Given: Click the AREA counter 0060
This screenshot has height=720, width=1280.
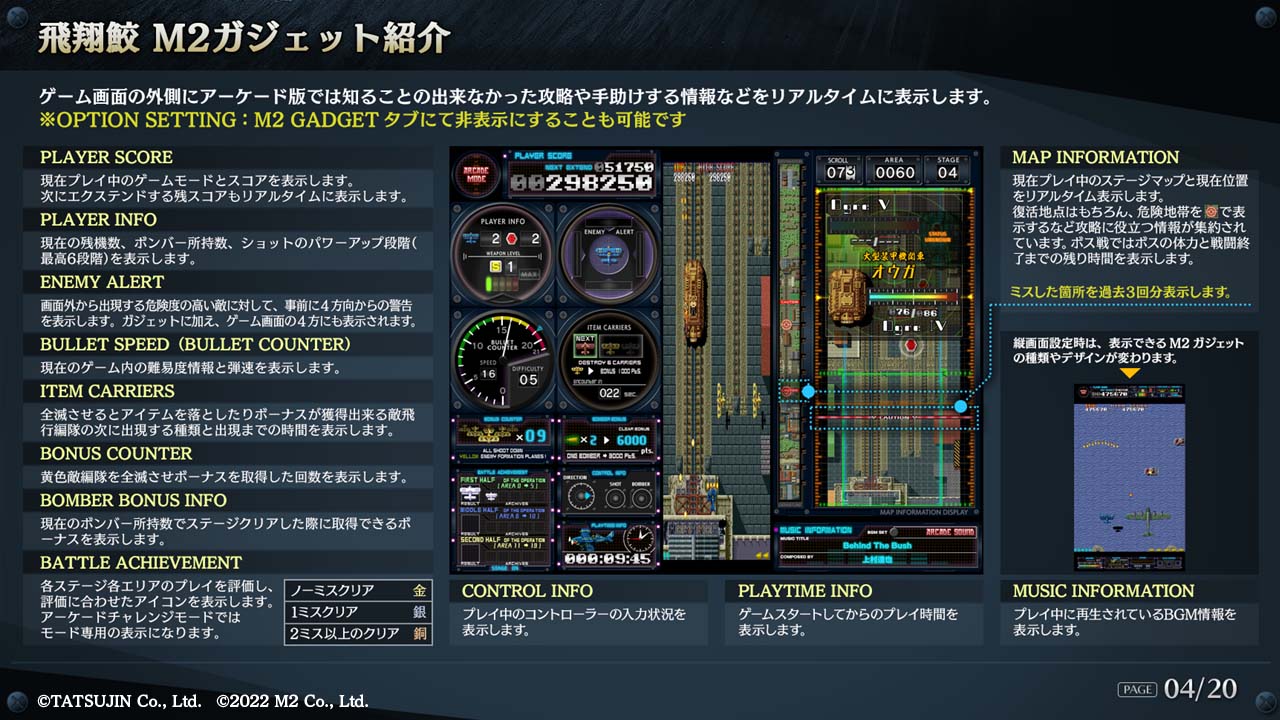Looking at the screenshot, I should (x=894, y=172).
